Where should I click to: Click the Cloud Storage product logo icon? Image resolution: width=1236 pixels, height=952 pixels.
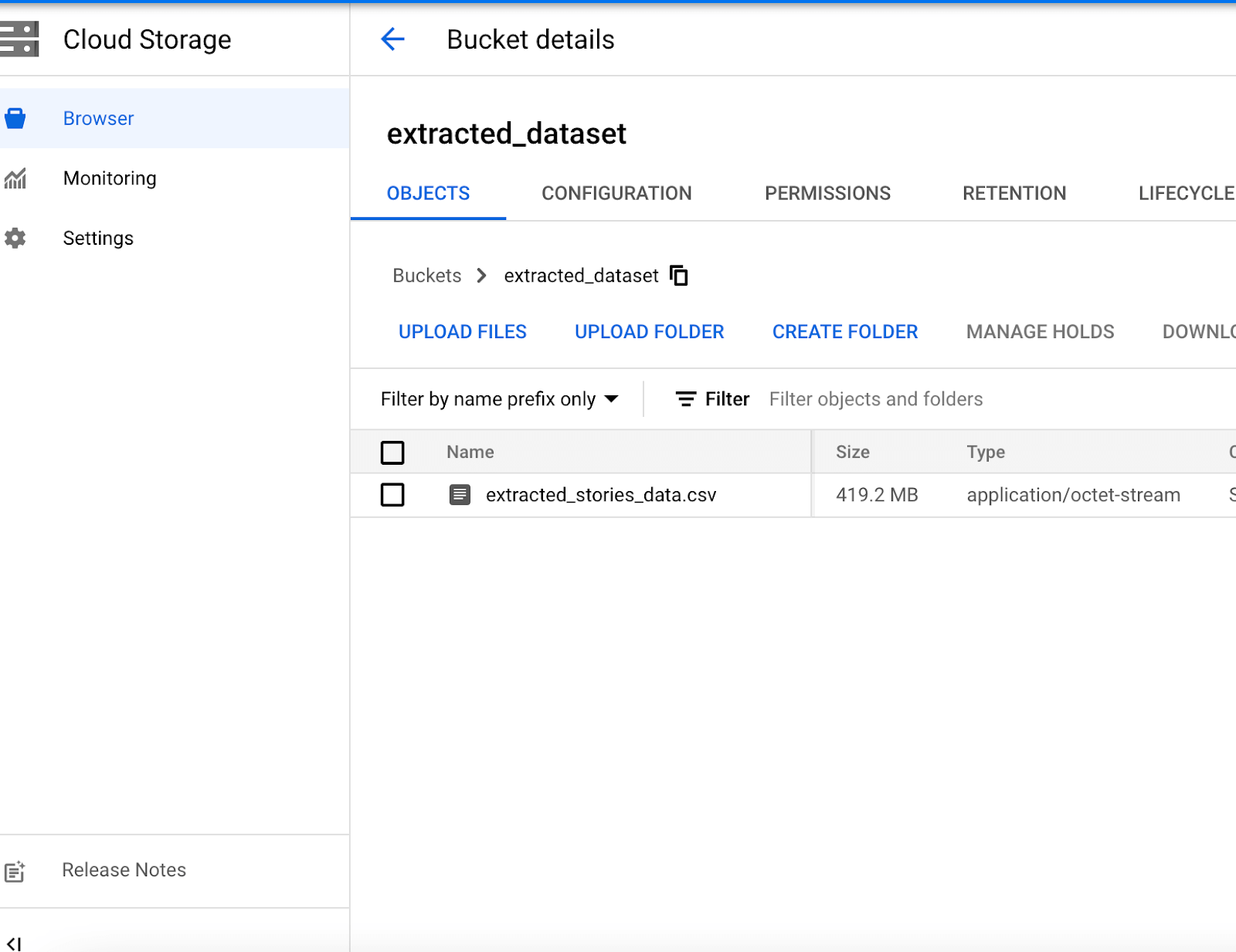click(x=19, y=39)
